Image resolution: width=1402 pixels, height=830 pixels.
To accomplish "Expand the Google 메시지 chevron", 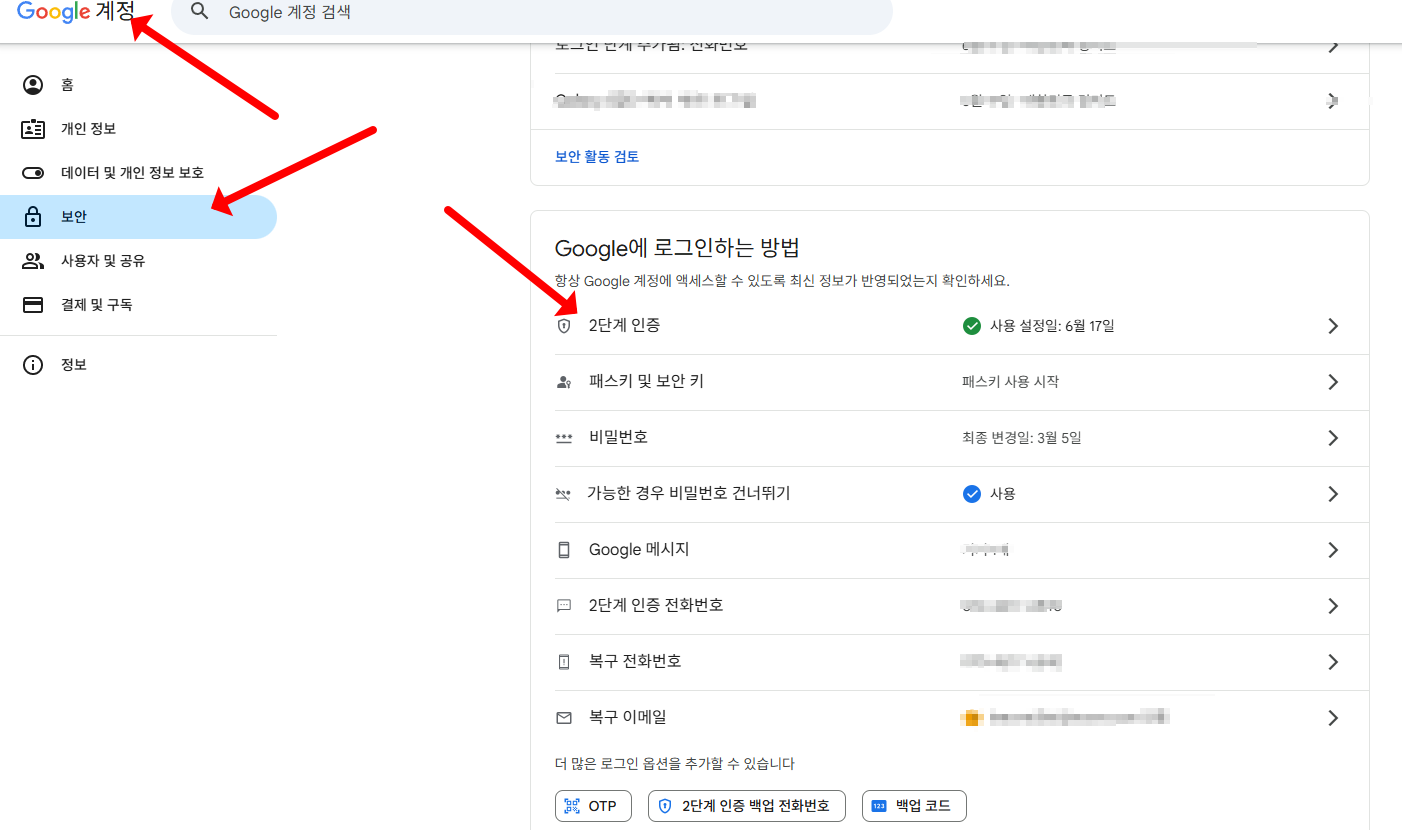I will tap(1332, 550).
